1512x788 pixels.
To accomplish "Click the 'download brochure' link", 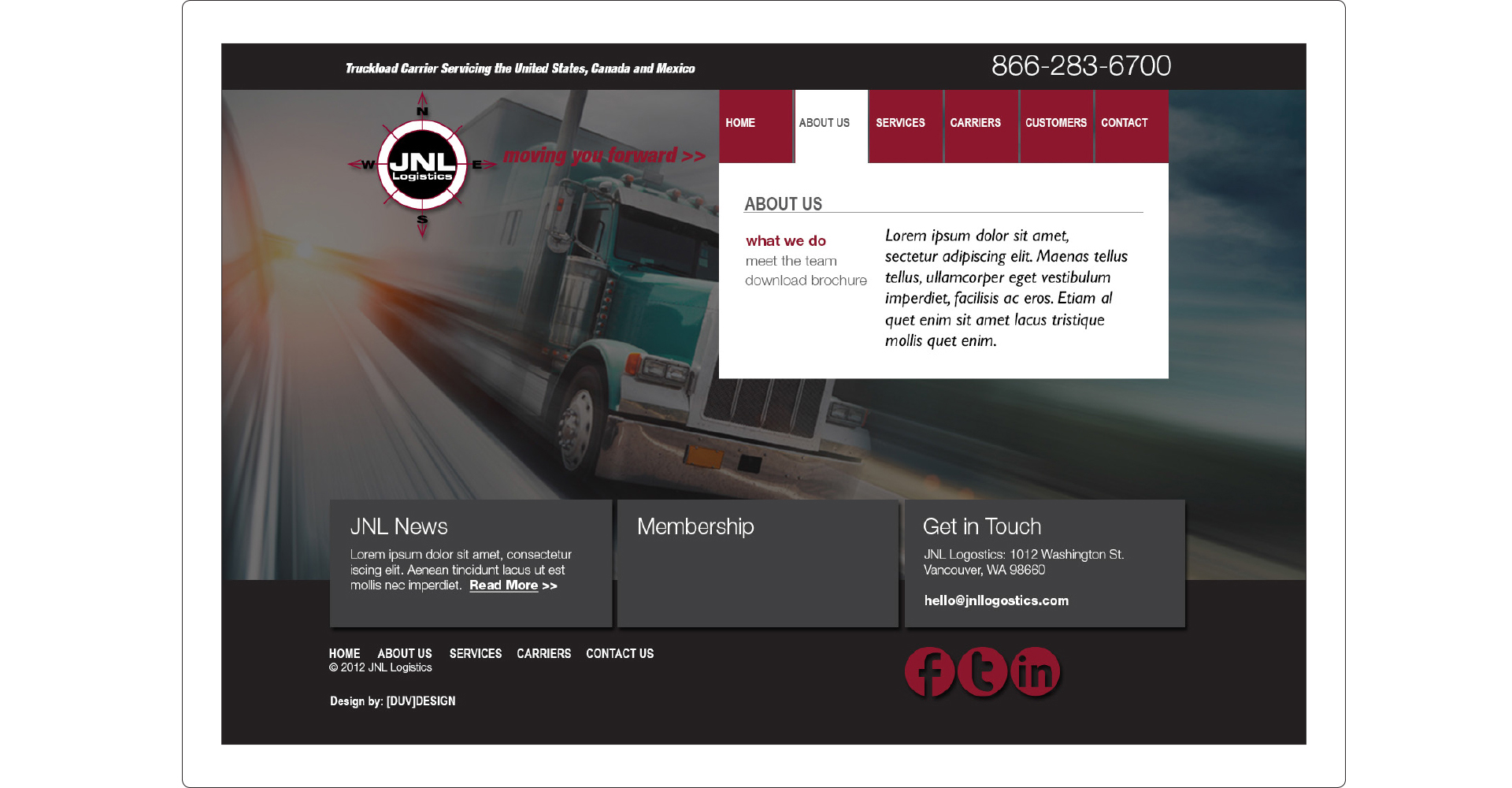I will coord(806,281).
